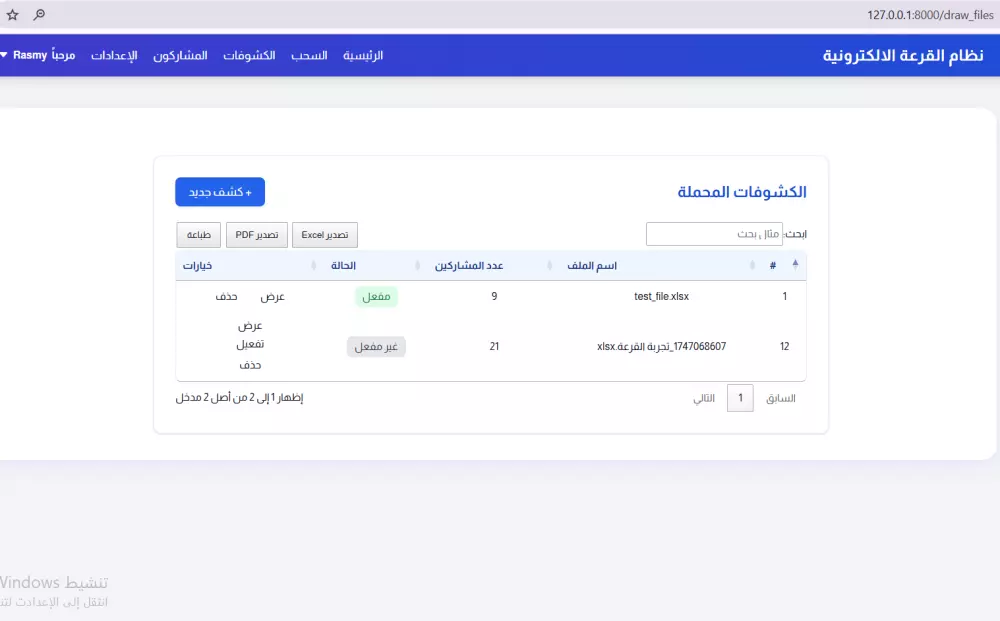1000x621 pixels.
Task: Click عرض to view test_file.xlsx
Action: pos(272,296)
